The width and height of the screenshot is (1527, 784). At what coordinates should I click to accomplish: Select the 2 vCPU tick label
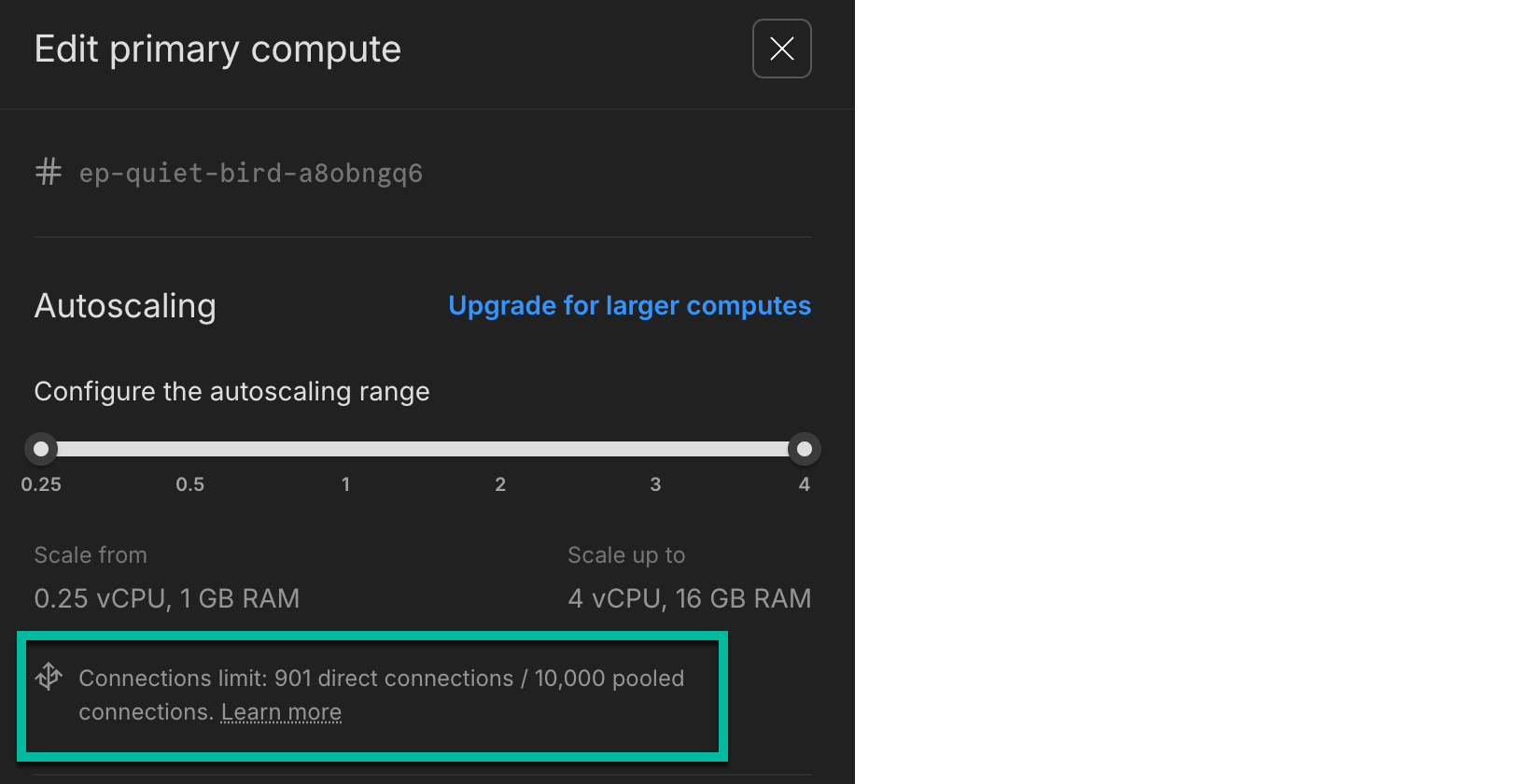(x=500, y=484)
